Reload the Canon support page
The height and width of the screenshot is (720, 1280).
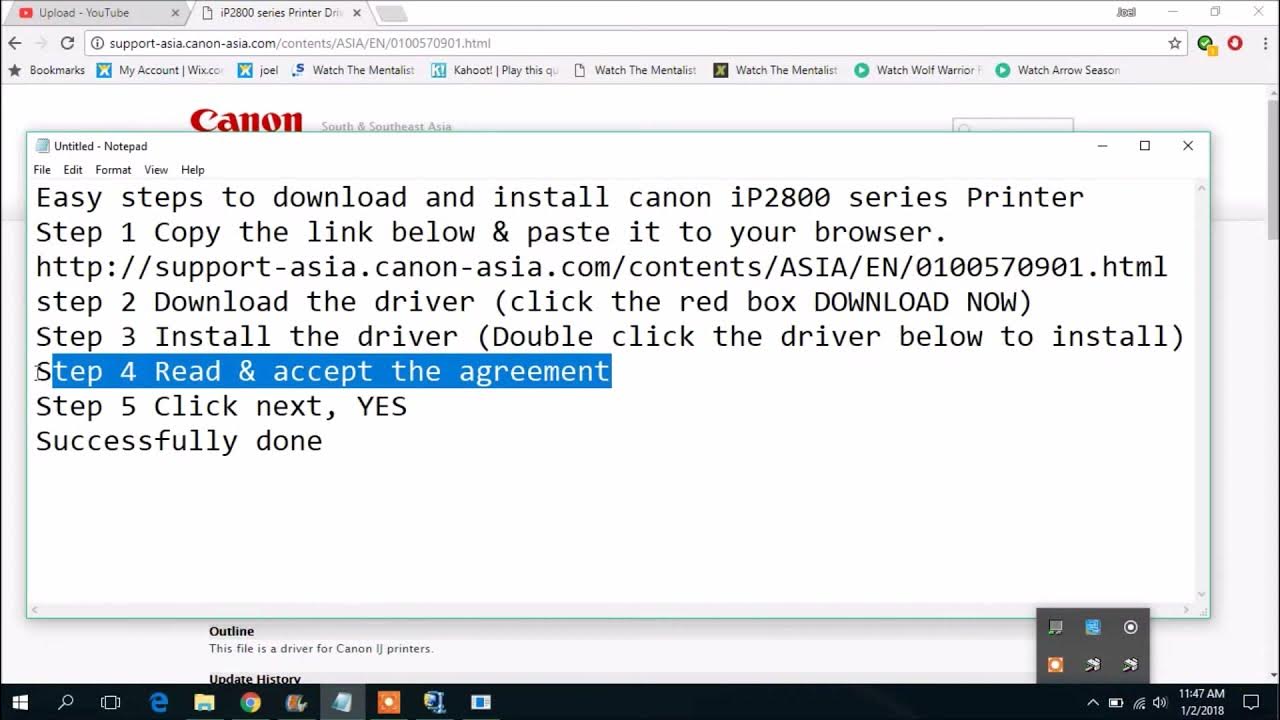67,43
